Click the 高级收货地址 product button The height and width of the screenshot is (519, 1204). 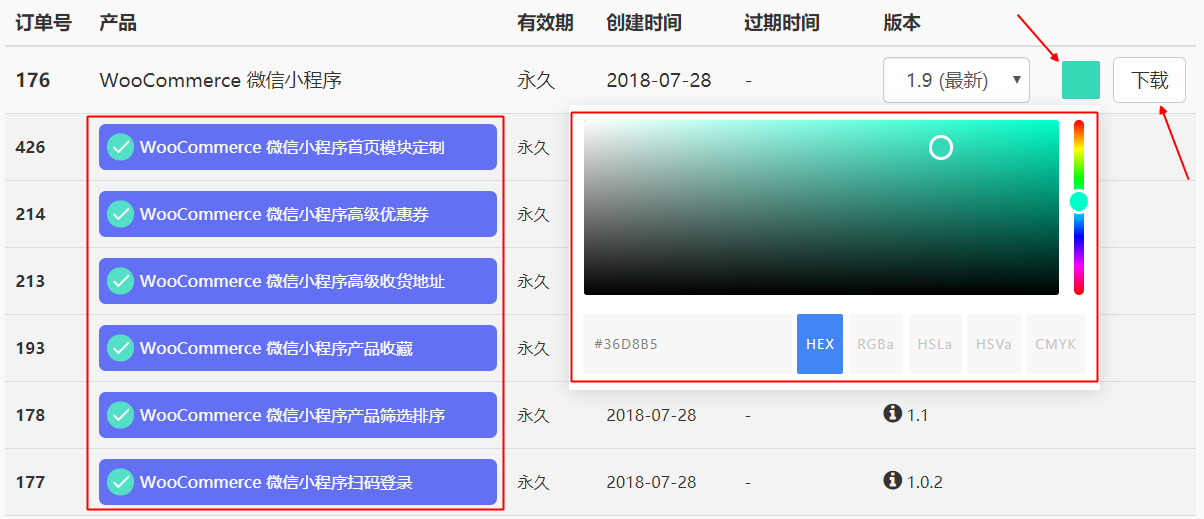(x=298, y=281)
